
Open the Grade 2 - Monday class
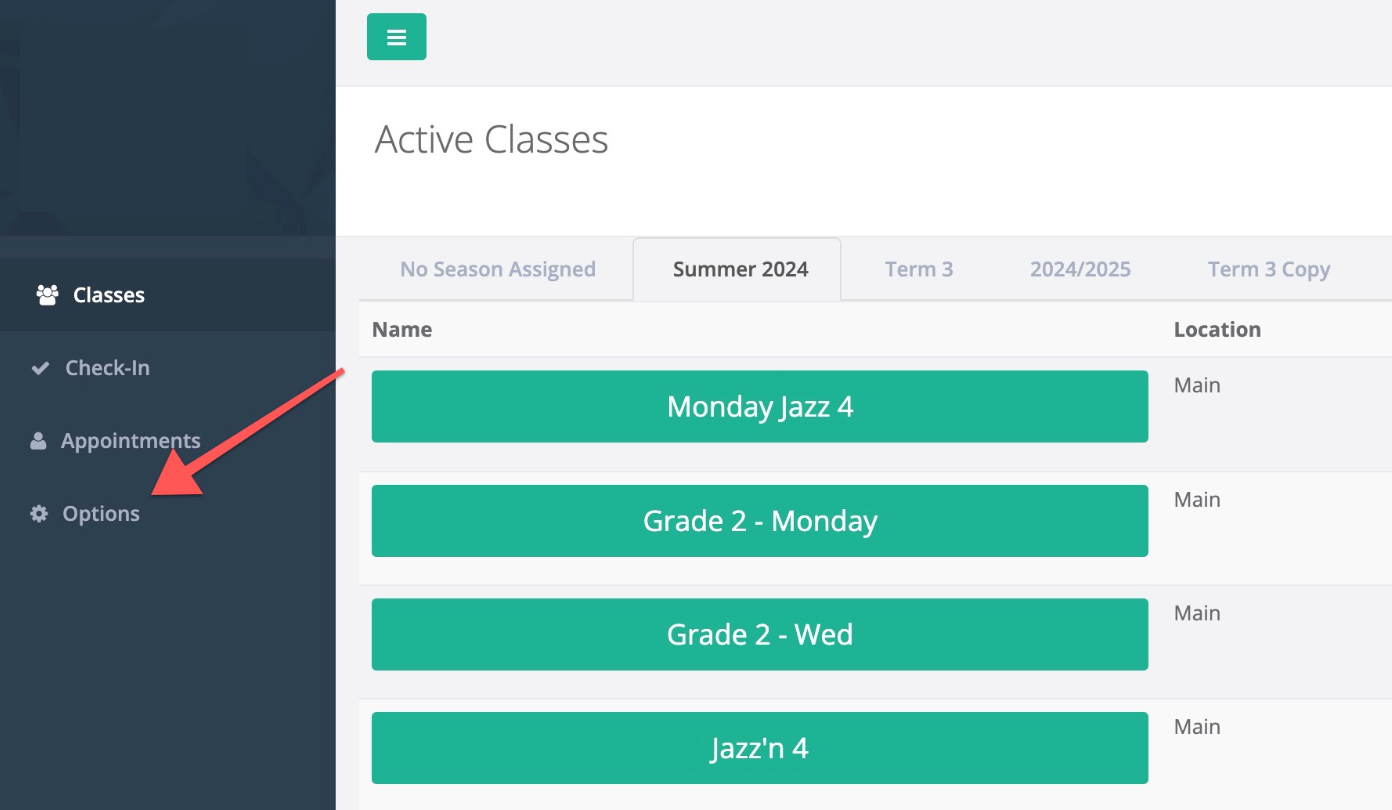pos(760,521)
